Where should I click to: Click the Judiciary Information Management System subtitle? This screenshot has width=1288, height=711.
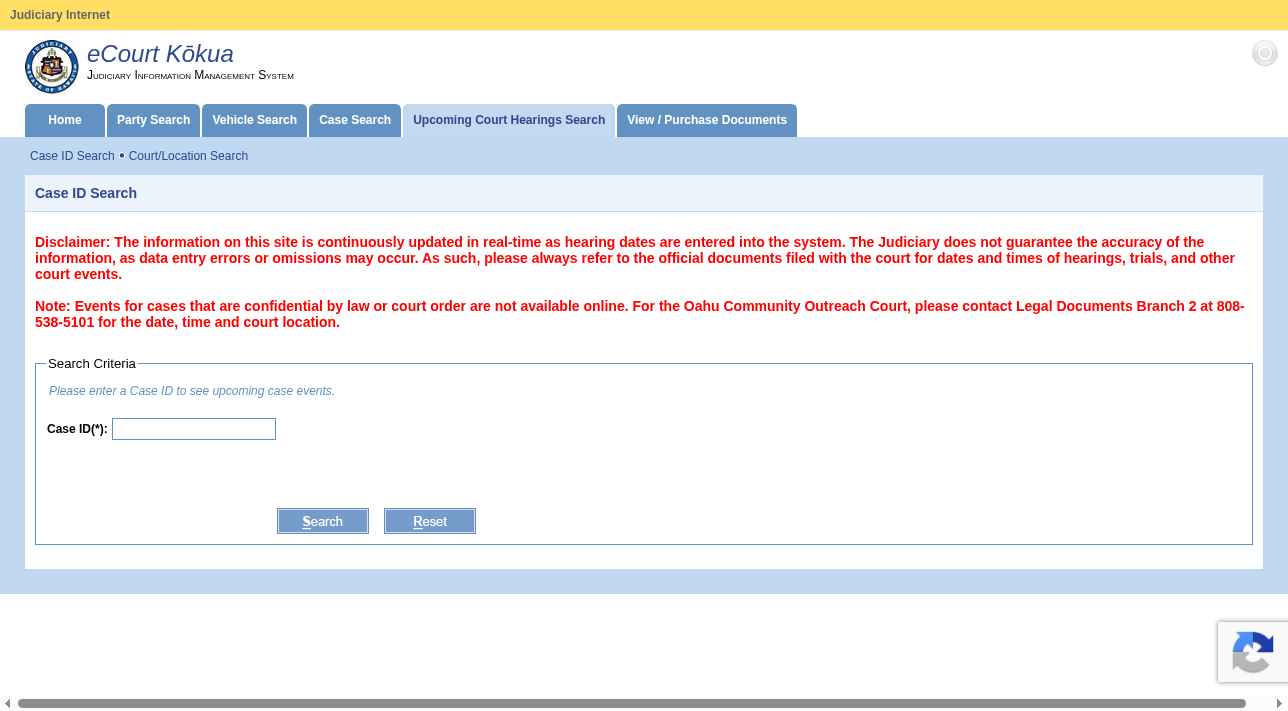pyautogui.click(x=190, y=75)
